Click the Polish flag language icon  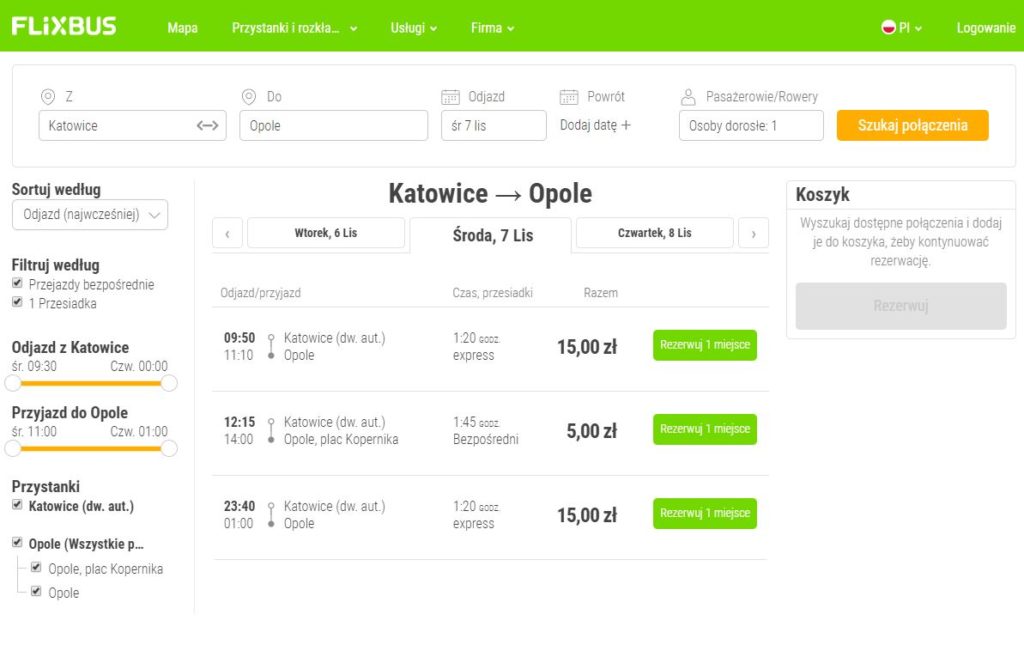coord(888,27)
